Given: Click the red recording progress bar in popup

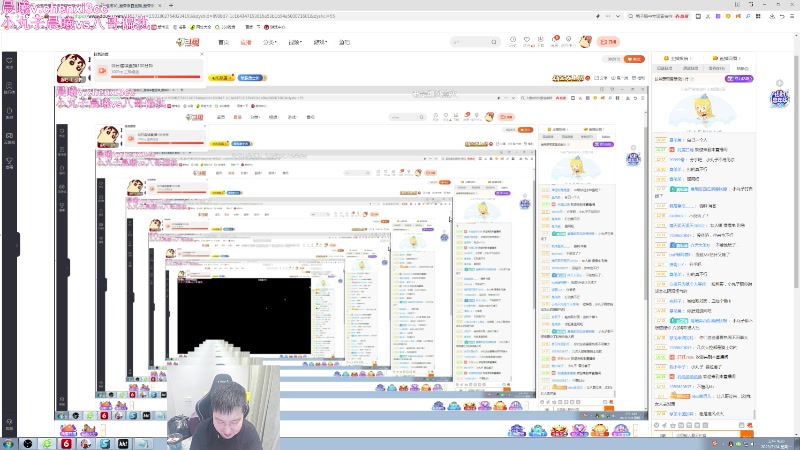Looking at the screenshot, I should pos(156,77).
